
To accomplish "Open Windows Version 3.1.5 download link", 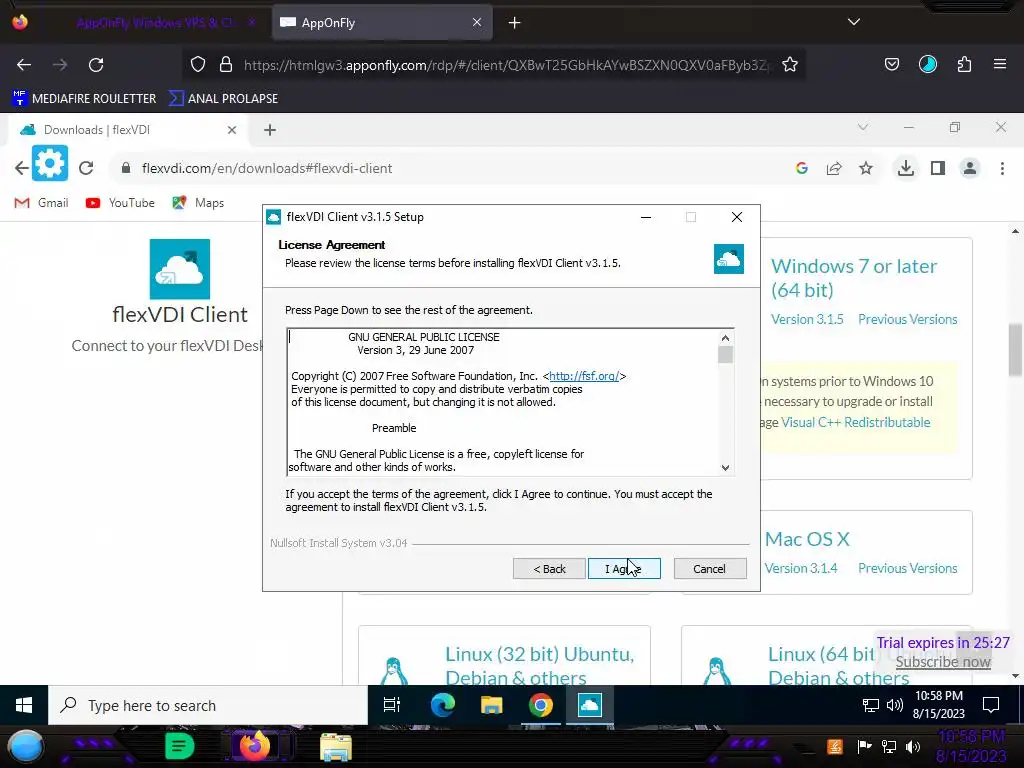I will [x=807, y=319].
